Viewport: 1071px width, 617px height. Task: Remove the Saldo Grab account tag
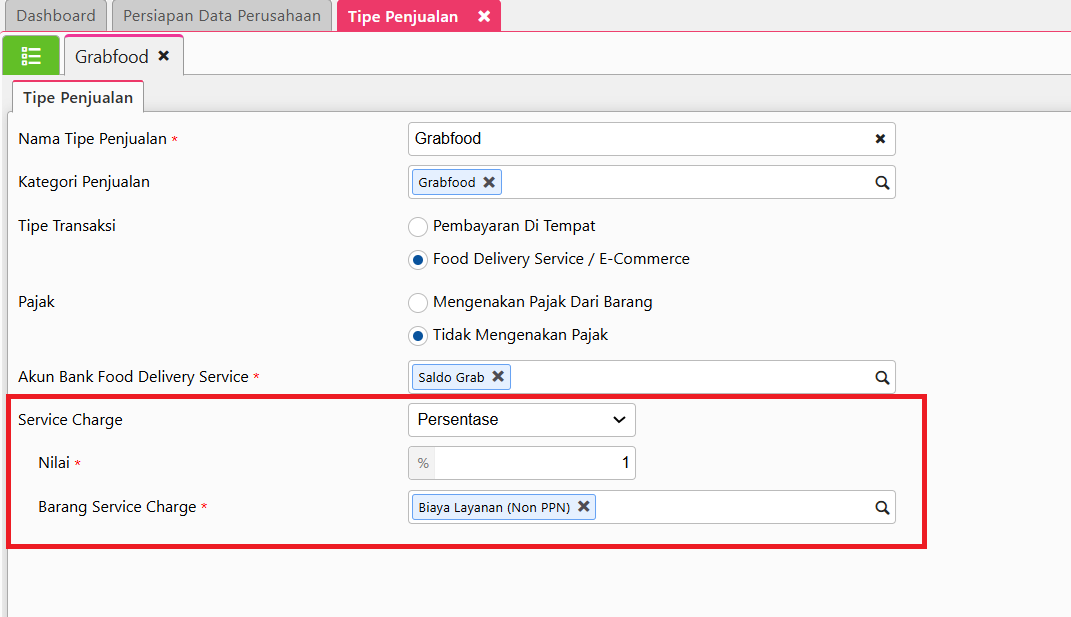coord(498,377)
